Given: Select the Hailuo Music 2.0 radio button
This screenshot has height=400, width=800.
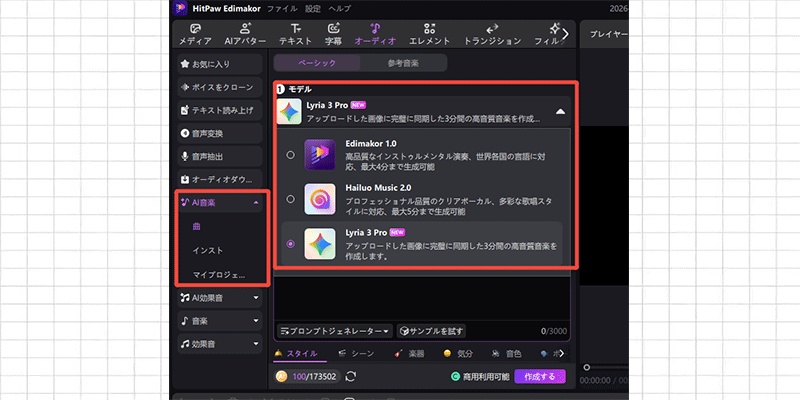Looking at the screenshot, I should tap(290, 199).
